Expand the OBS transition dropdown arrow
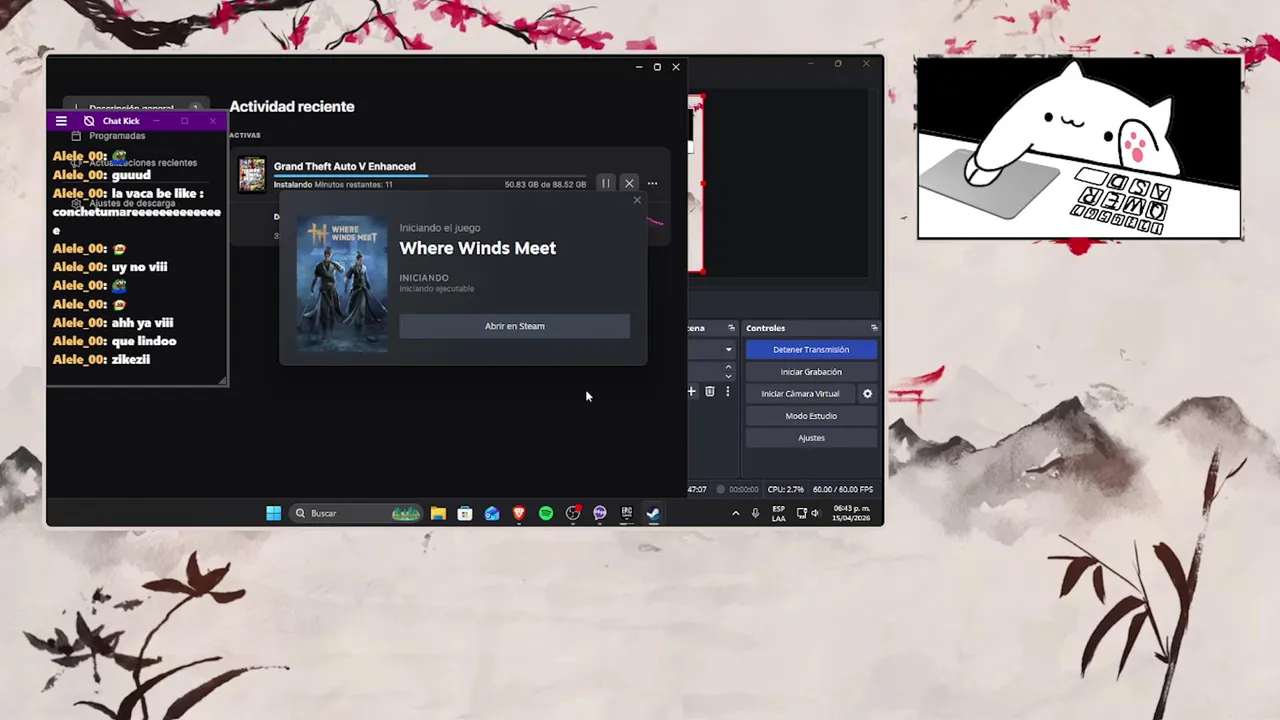 tap(728, 350)
